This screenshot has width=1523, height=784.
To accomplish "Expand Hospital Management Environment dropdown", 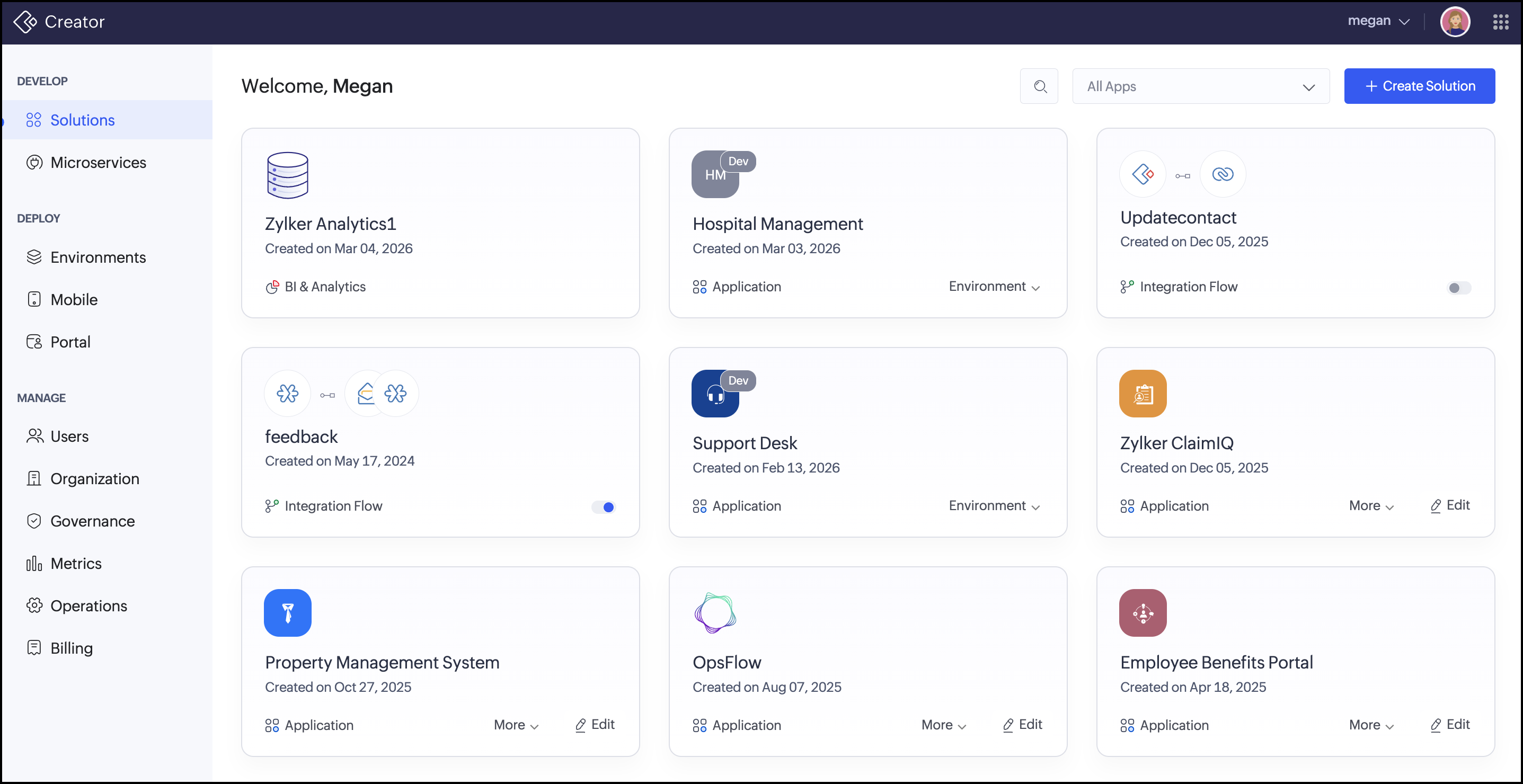I will tap(994, 287).
